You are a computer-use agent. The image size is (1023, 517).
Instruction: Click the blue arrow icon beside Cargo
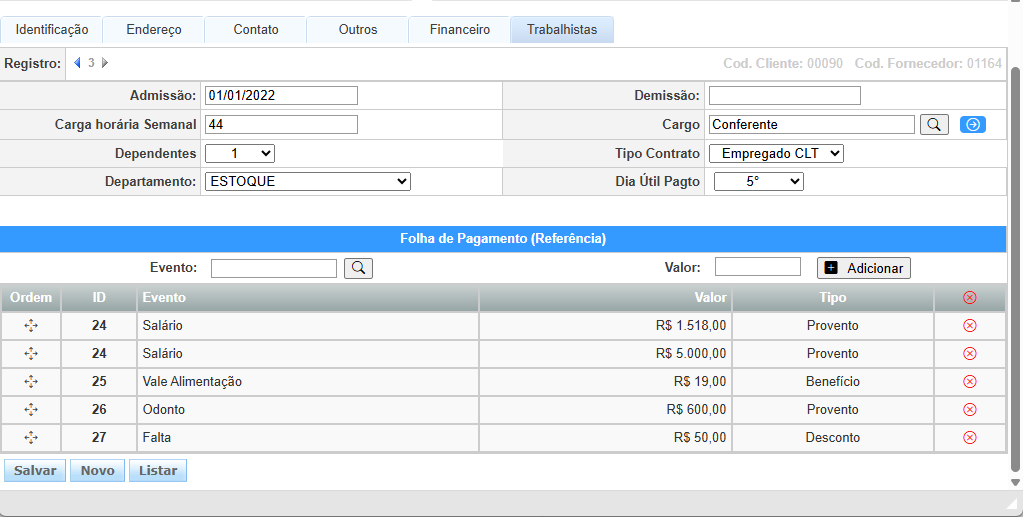tap(972, 125)
